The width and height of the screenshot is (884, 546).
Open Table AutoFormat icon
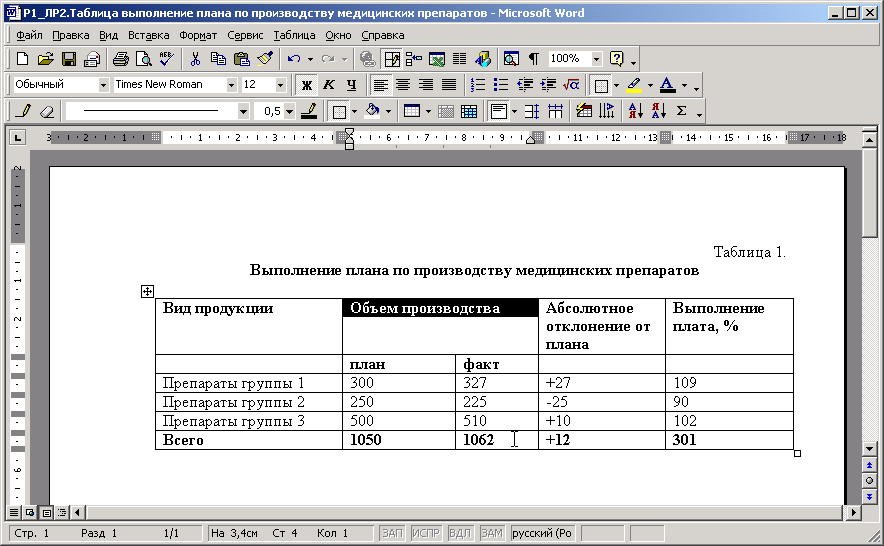[x=584, y=111]
